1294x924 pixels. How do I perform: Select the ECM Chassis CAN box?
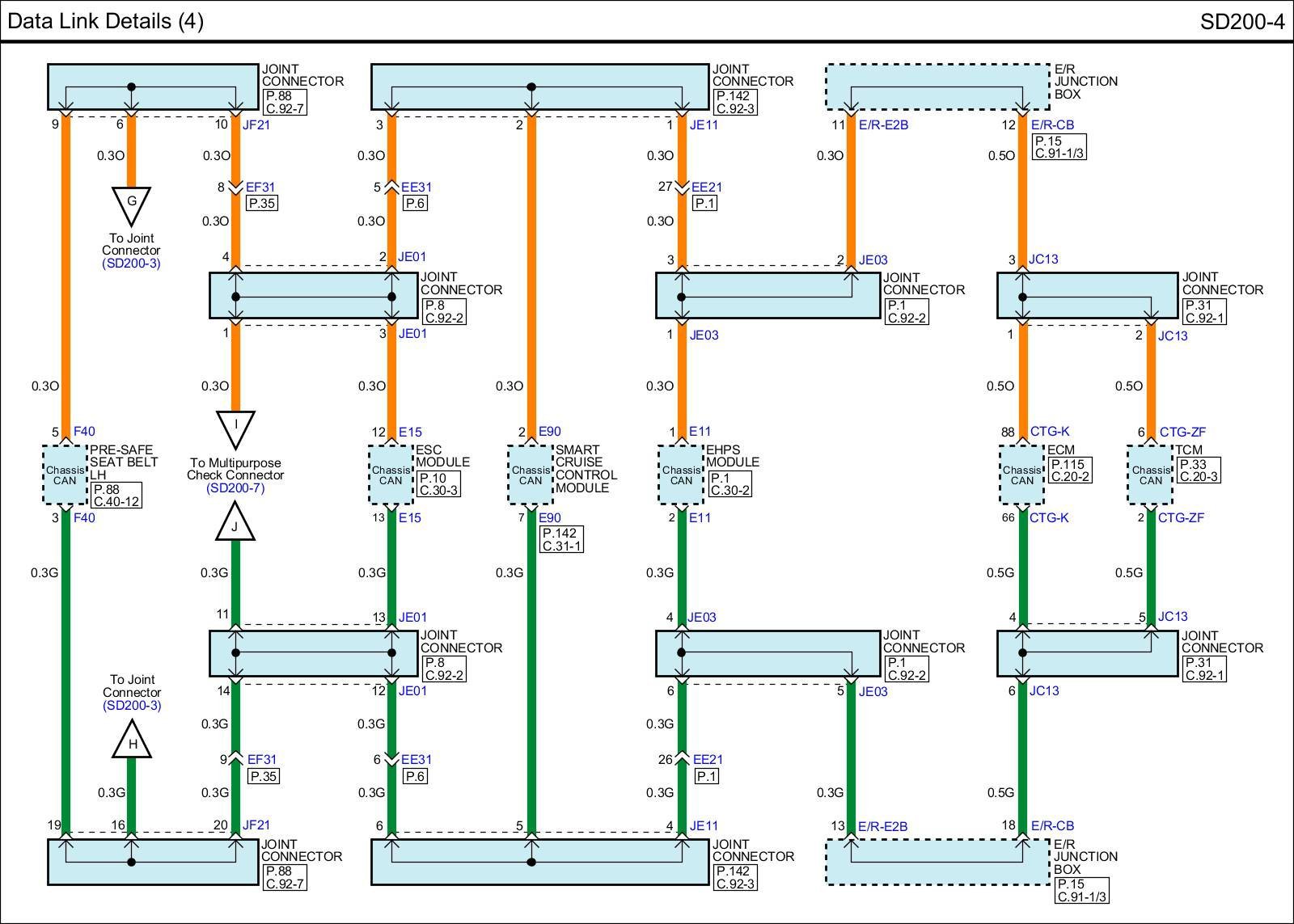[x=1021, y=475]
